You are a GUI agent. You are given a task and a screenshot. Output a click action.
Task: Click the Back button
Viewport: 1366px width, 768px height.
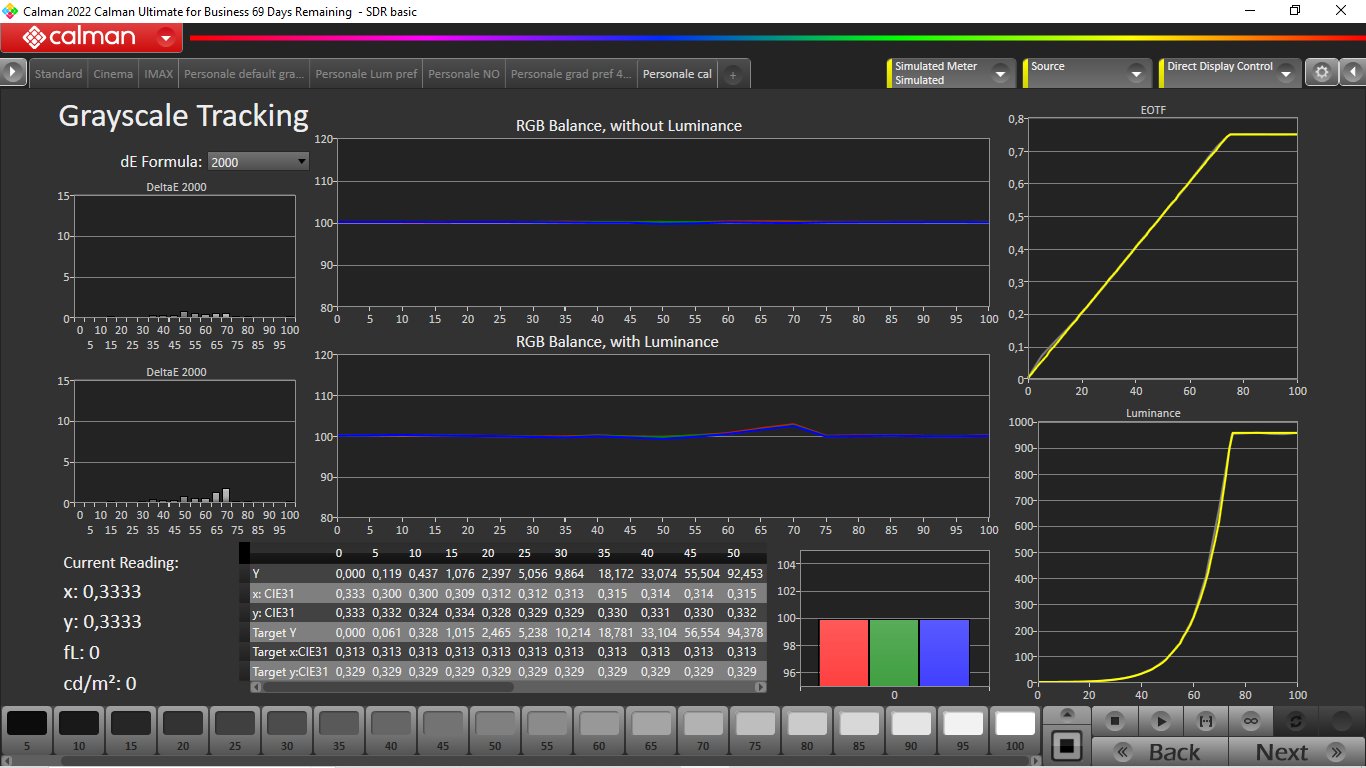[x=1160, y=752]
